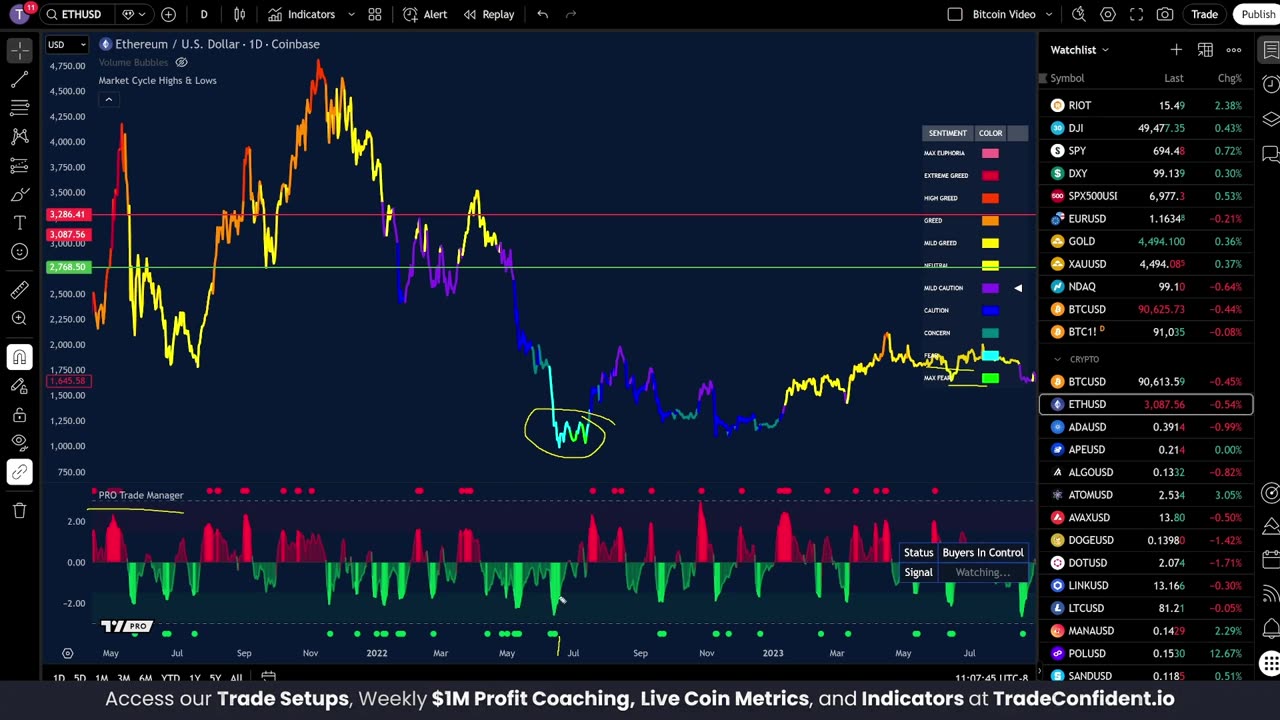Open the indicator templates grid icon

pyautogui.click(x=374, y=14)
